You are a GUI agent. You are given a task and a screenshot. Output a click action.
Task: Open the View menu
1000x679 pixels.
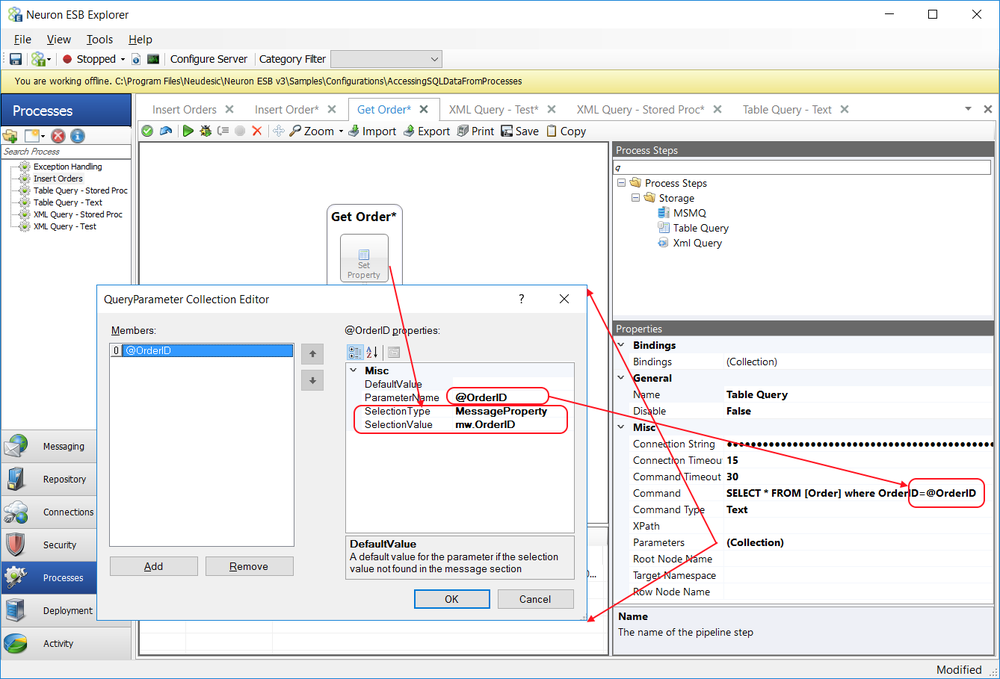[x=59, y=40]
